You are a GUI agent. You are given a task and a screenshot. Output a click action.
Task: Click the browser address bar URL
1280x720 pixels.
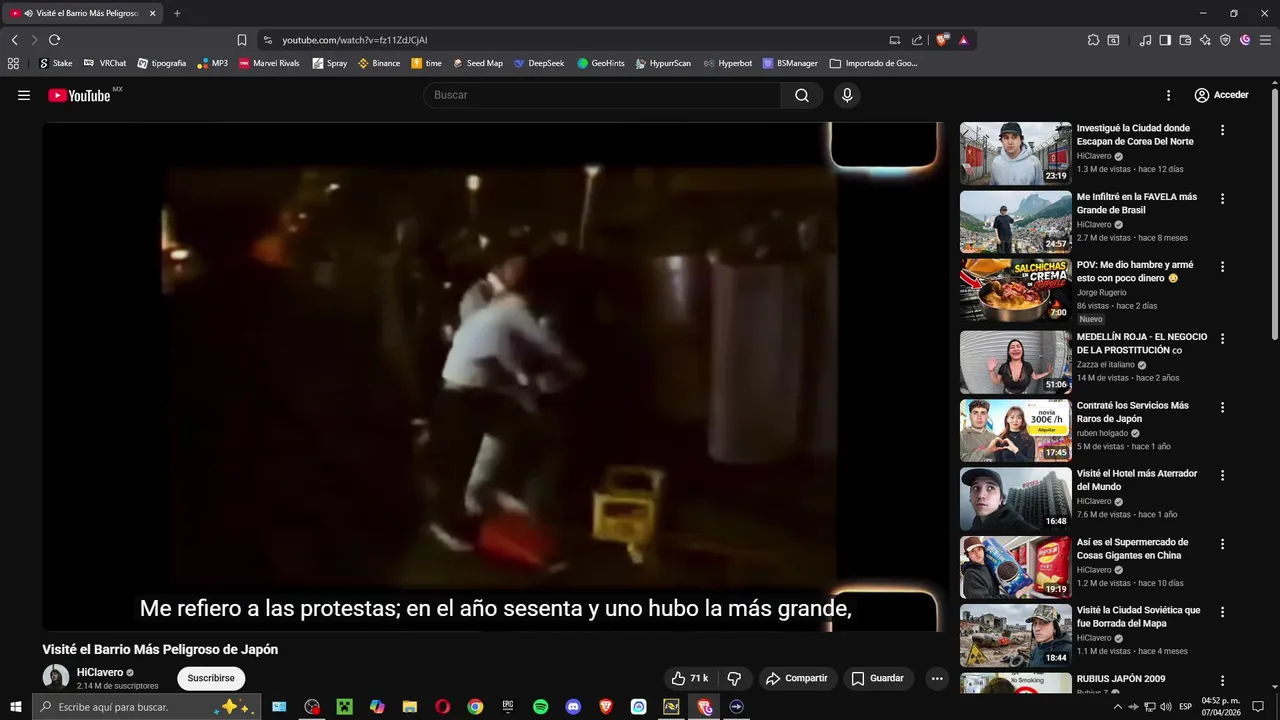coord(355,40)
